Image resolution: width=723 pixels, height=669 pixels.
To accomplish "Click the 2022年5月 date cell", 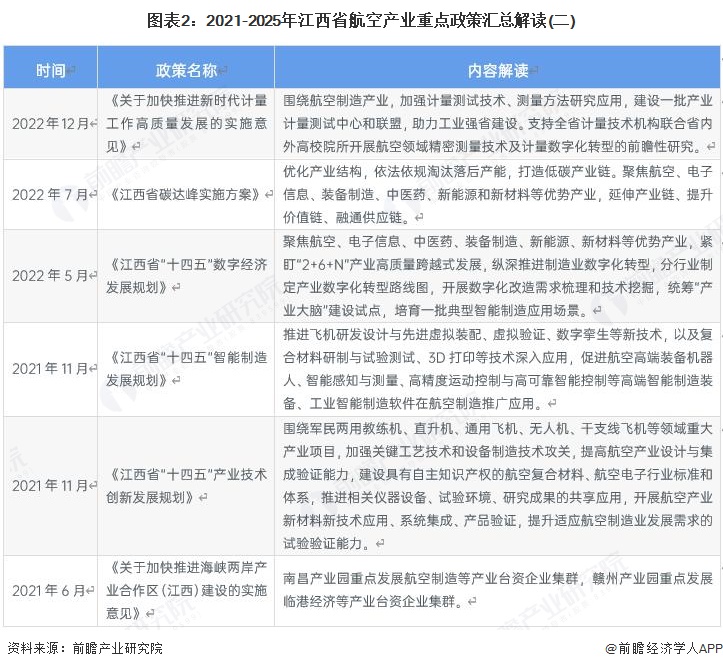I will pyautogui.click(x=52, y=275).
